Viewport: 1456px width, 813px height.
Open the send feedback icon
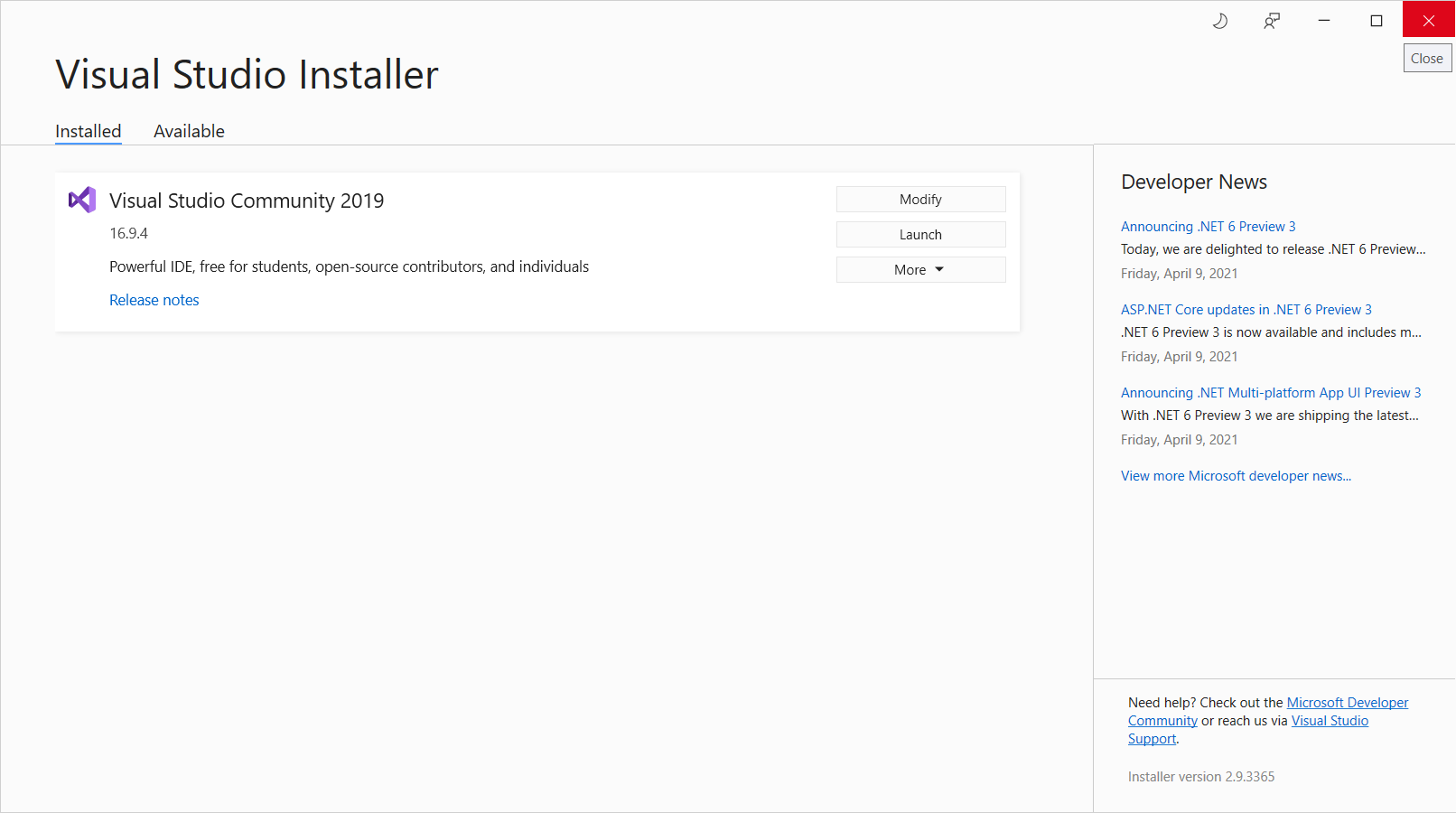pos(1272,21)
